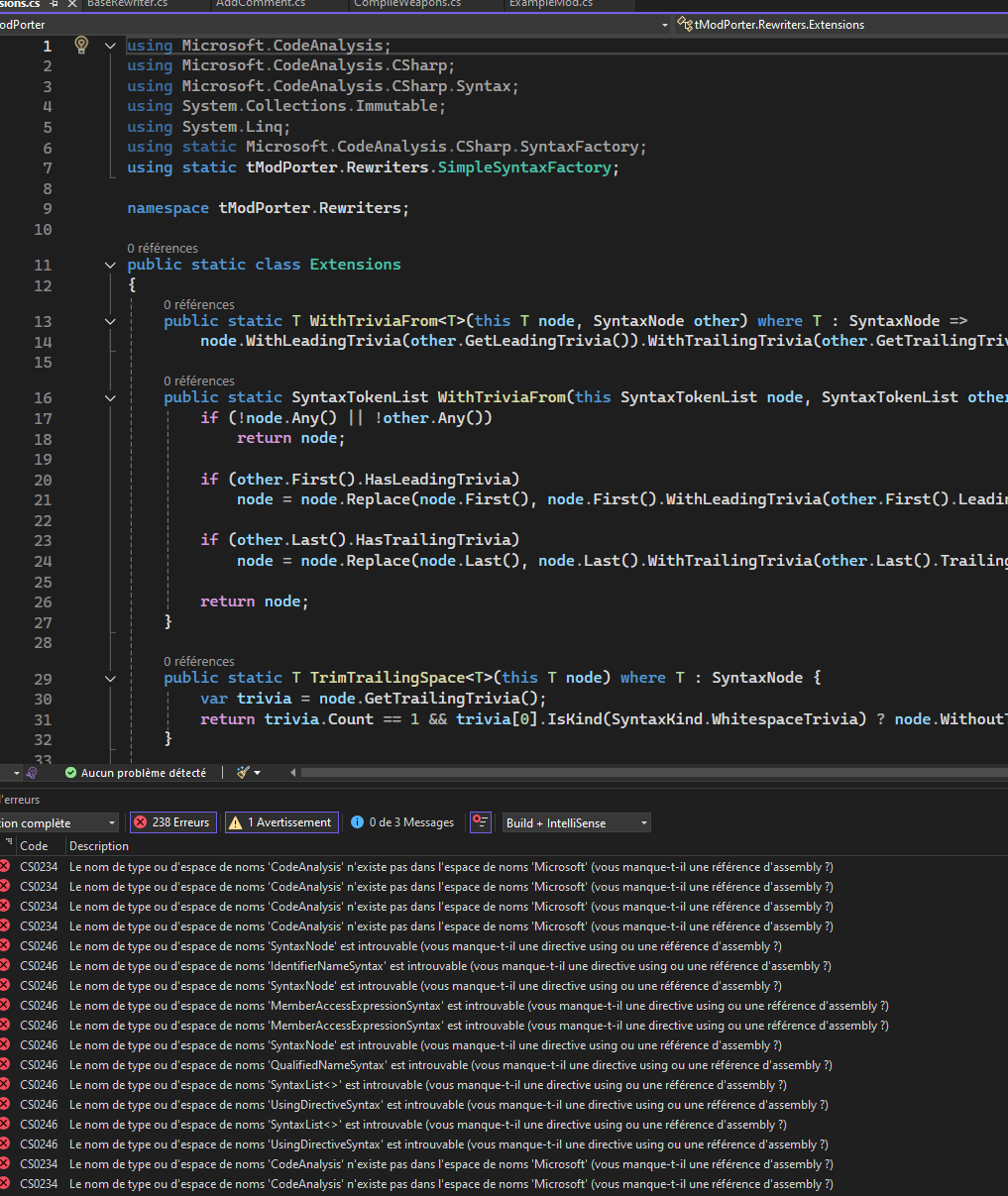
Task: Switch to the CompileWeapons.cs tab
Action: pyautogui.click(x=407, y=4)
